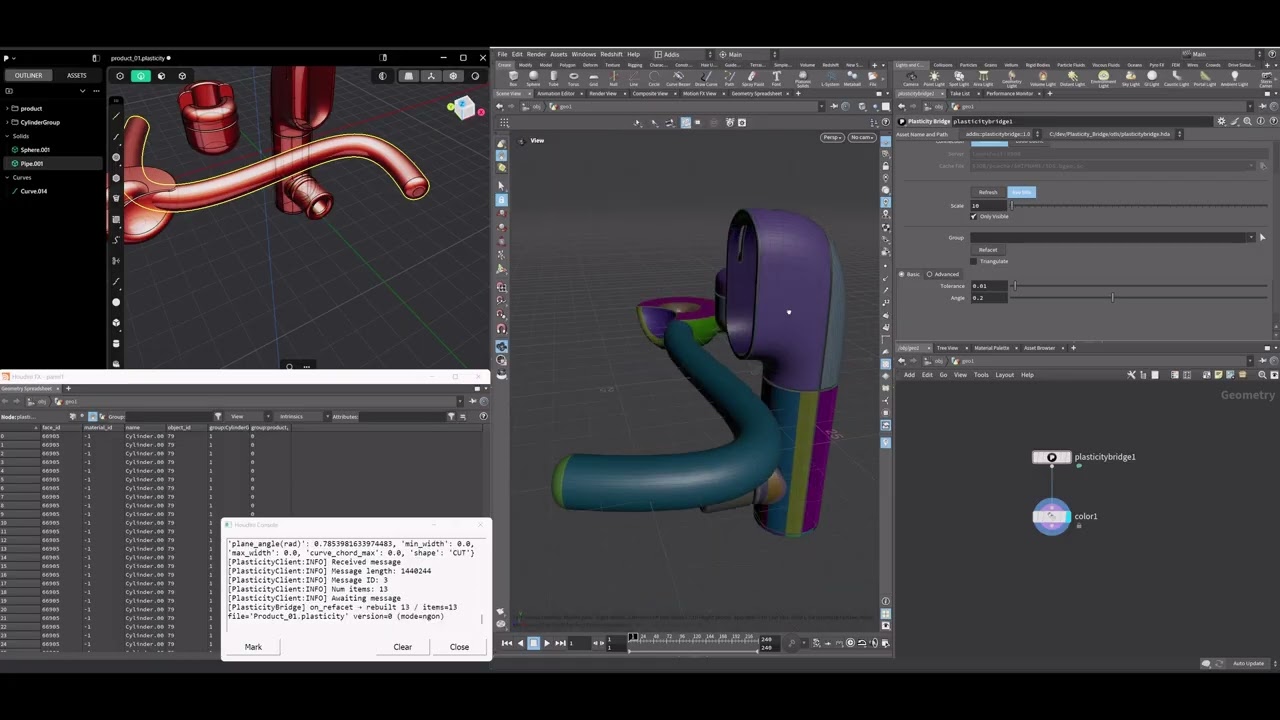The width and height of the screenshot is (1280, 720).
Task: Open the parameter gear menu for plasticitybridge1
Action: 1221,121
